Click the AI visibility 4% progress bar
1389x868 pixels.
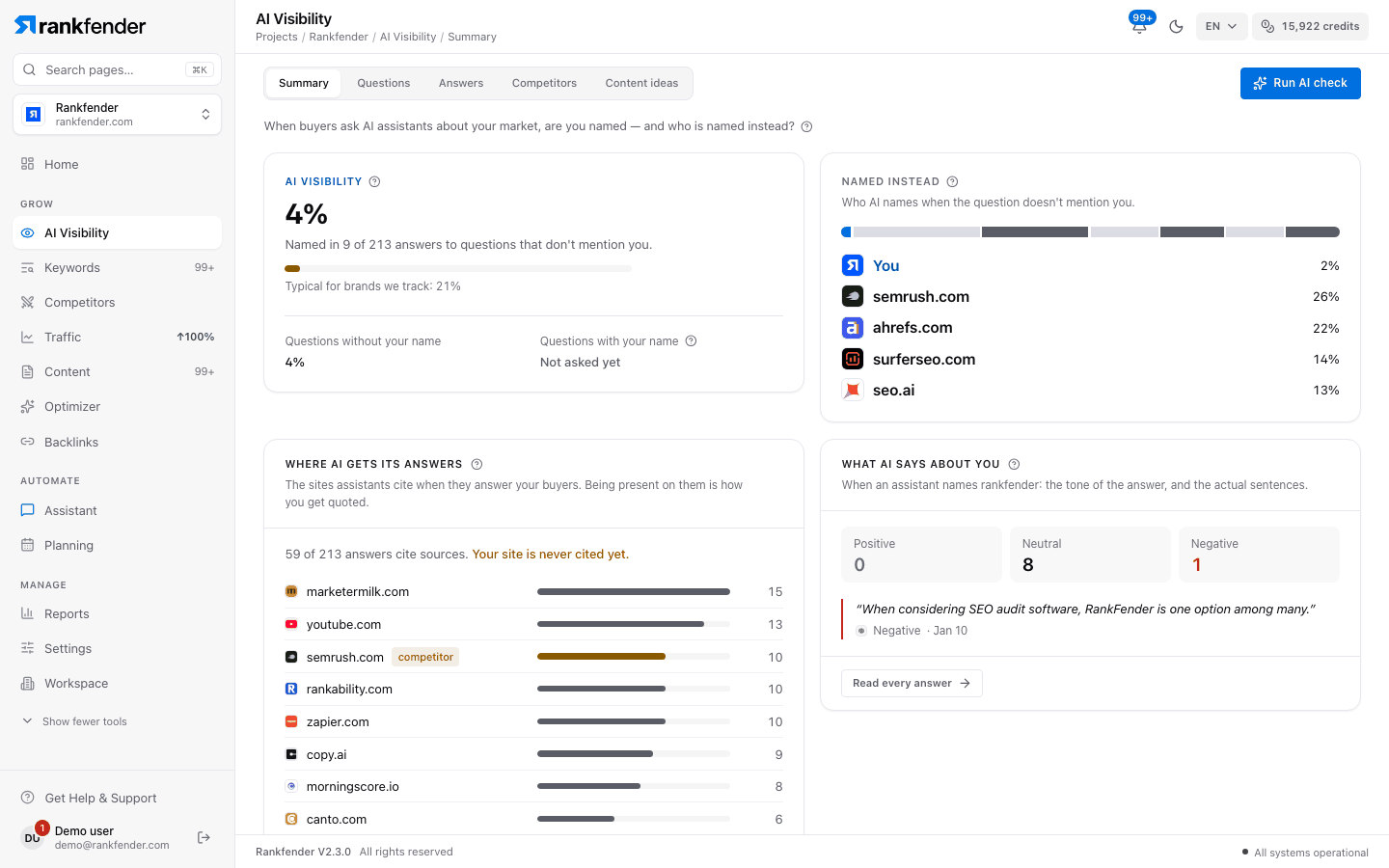point(458,268)
